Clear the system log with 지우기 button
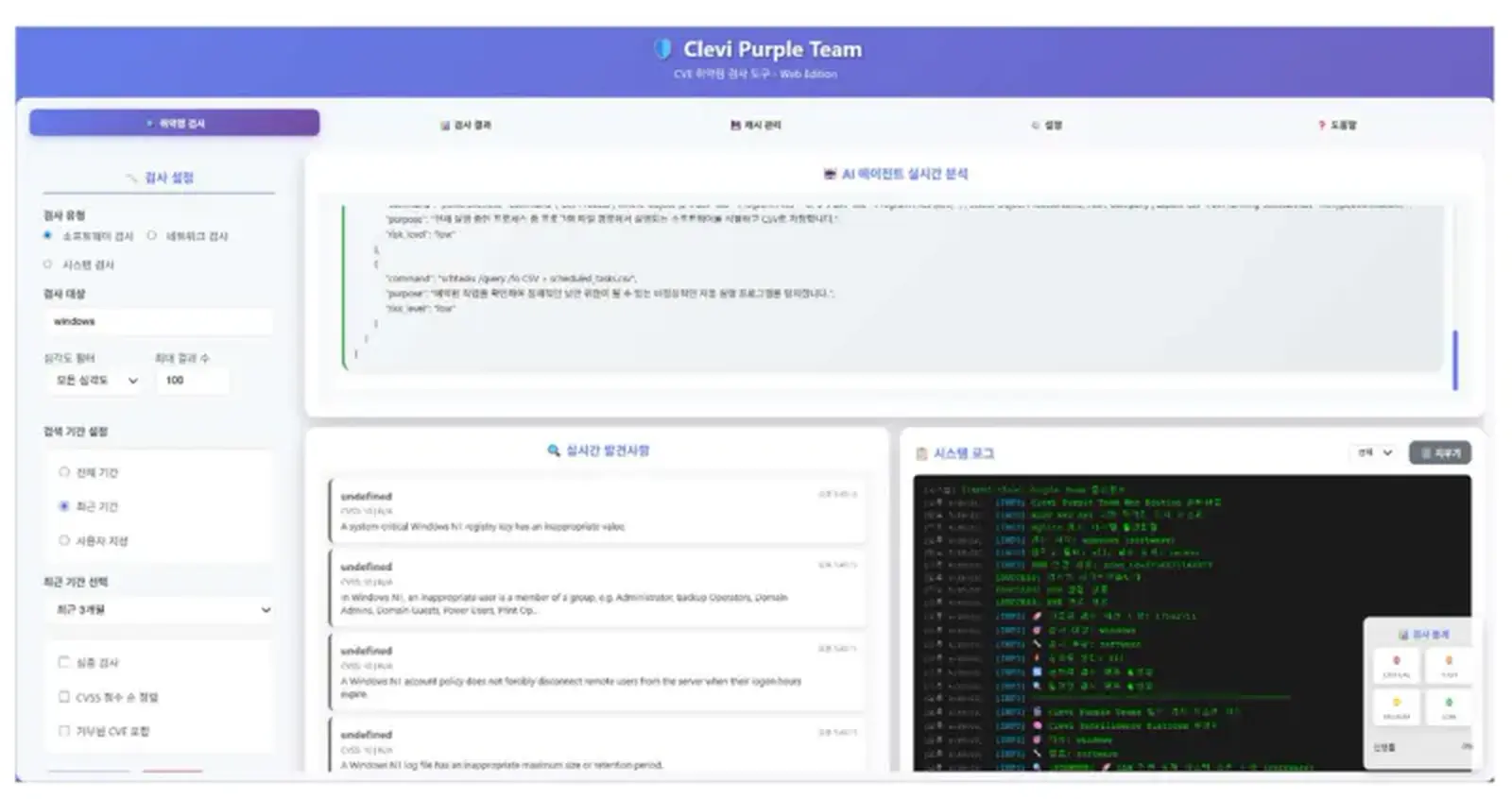The width and height of the screenshot is (1512, 799). [x=1440, y=453]
